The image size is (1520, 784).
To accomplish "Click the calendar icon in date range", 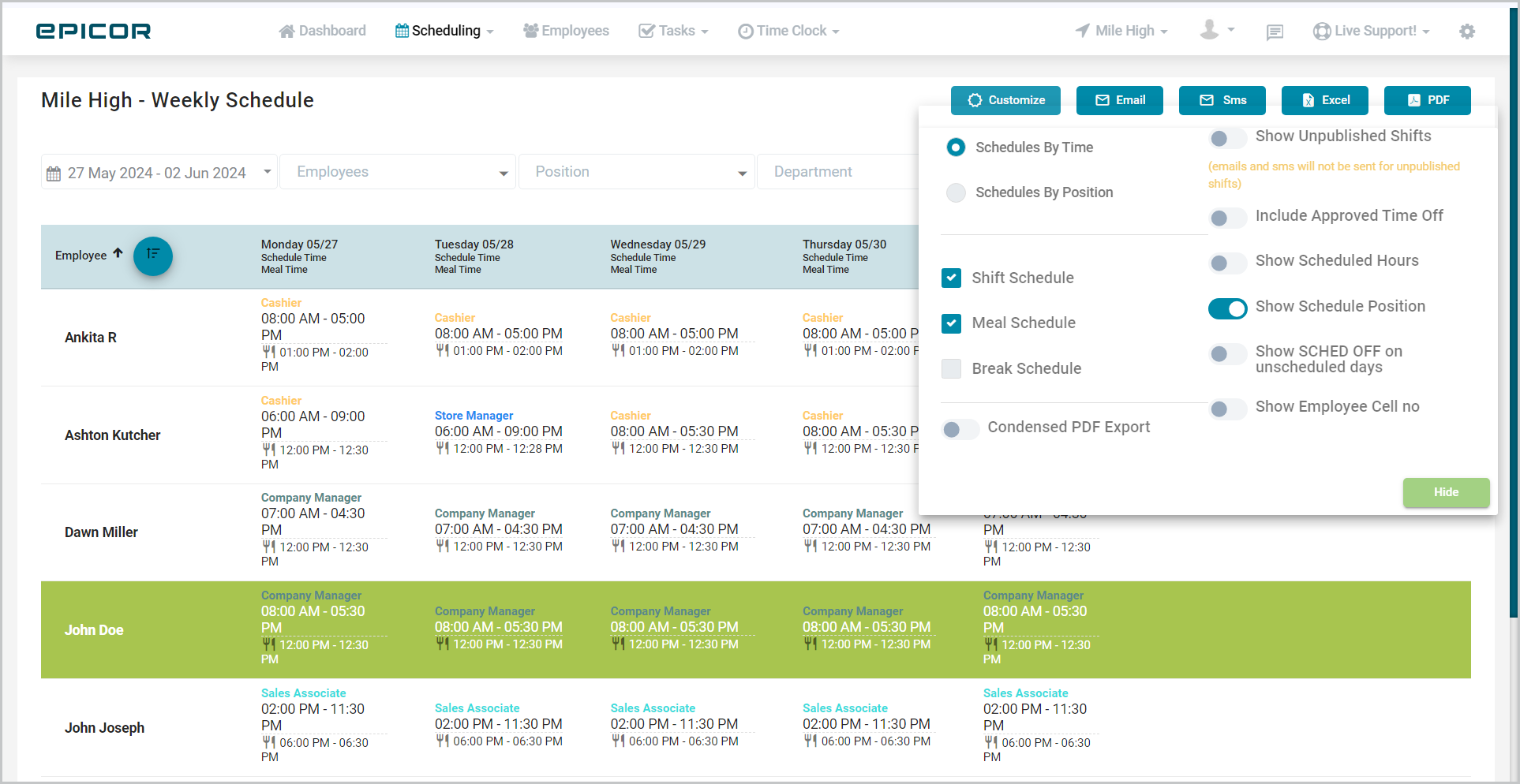I will pos(54,174).
